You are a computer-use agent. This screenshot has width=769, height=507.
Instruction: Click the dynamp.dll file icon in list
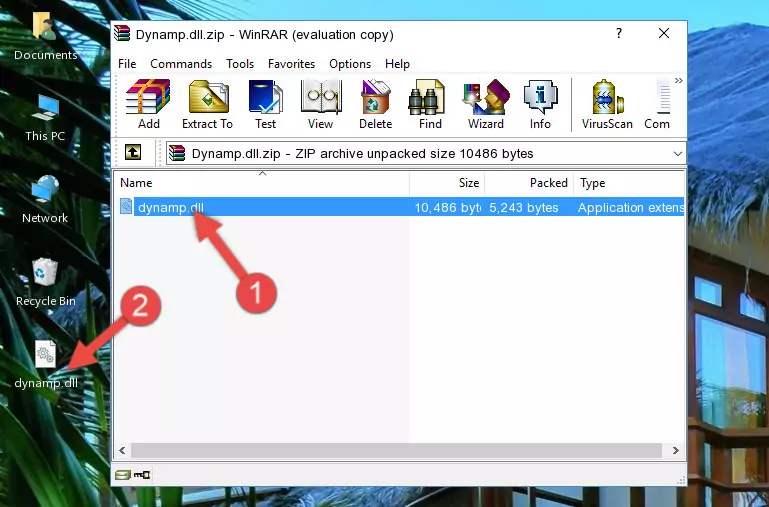coord(126,206)
